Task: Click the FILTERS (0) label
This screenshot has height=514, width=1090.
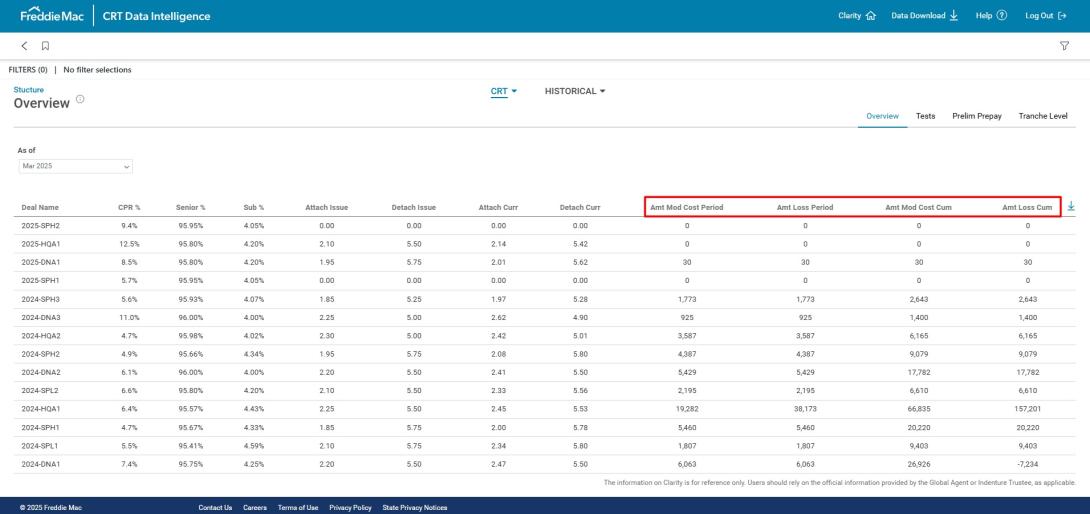Action: 28,70
